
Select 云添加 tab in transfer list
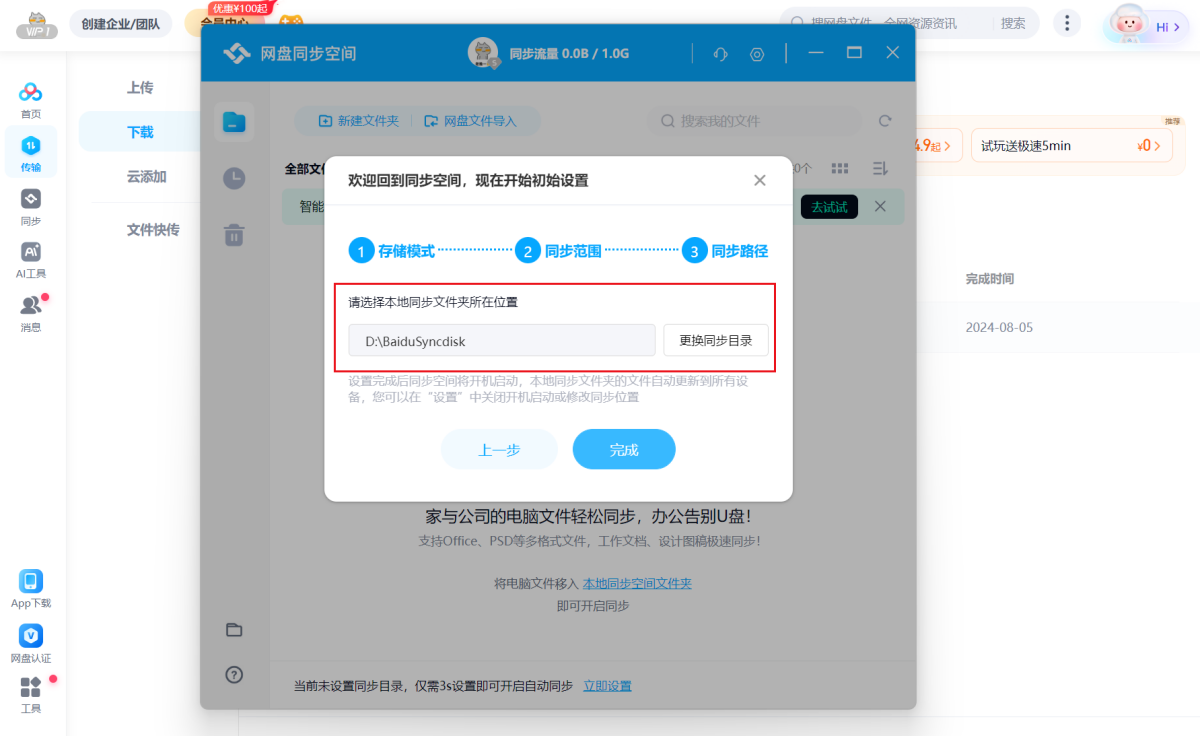[146, 177]
